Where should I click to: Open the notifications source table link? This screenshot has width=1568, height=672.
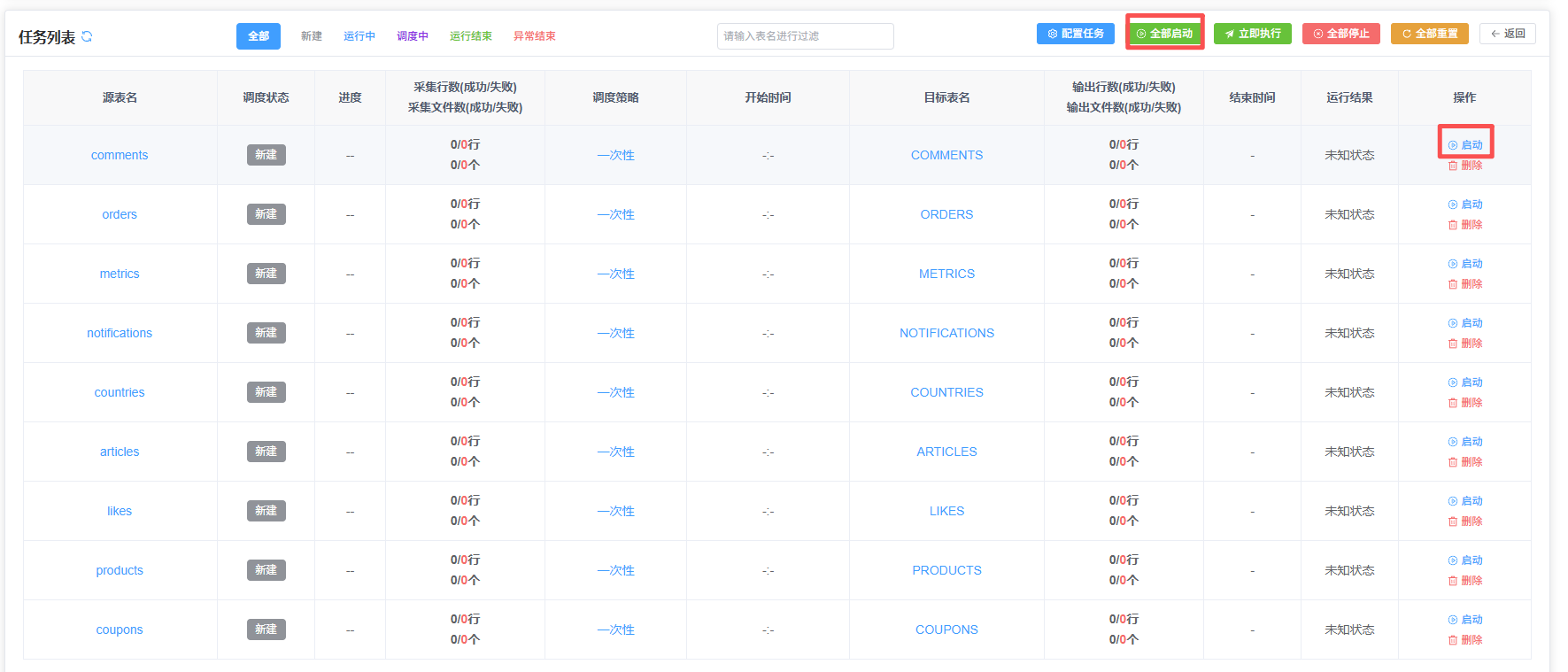[x=120, y=333]
